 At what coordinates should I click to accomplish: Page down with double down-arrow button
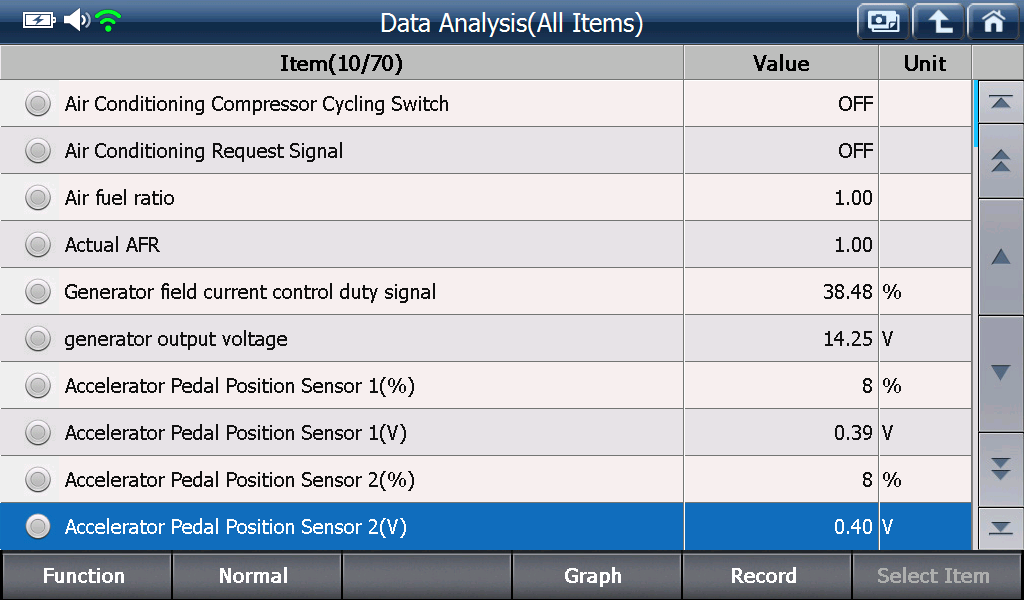coord(1000,469)
